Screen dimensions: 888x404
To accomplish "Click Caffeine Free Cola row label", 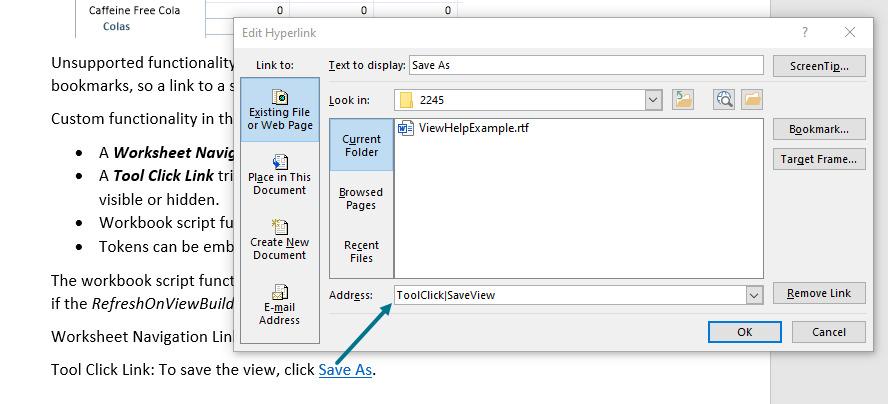I will click(134, 10).
